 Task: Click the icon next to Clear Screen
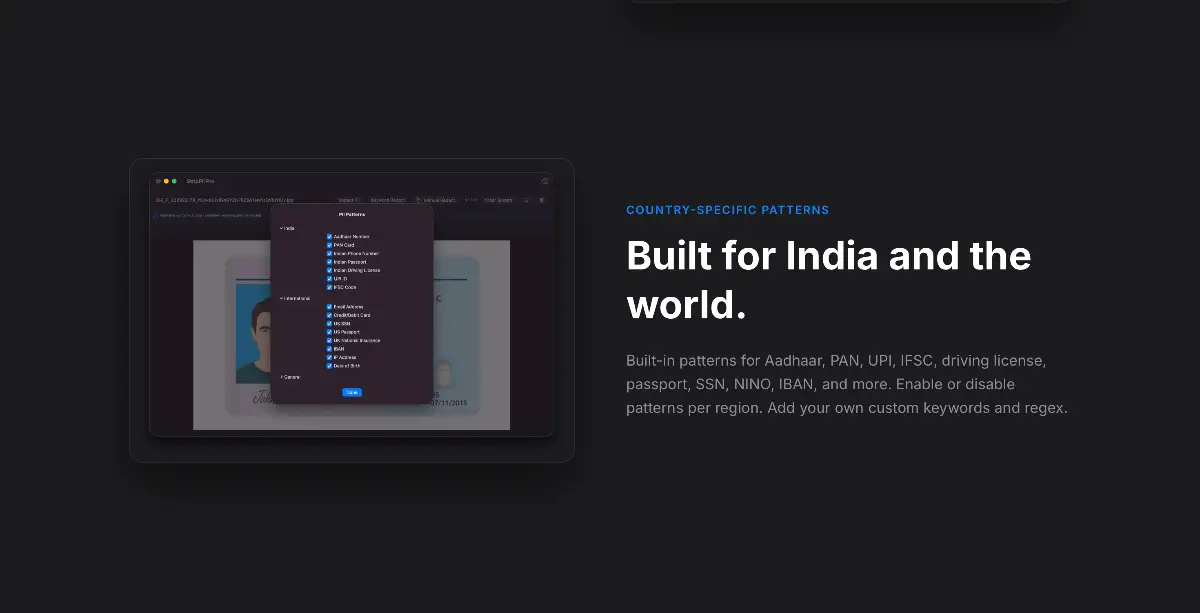point(526,200)
